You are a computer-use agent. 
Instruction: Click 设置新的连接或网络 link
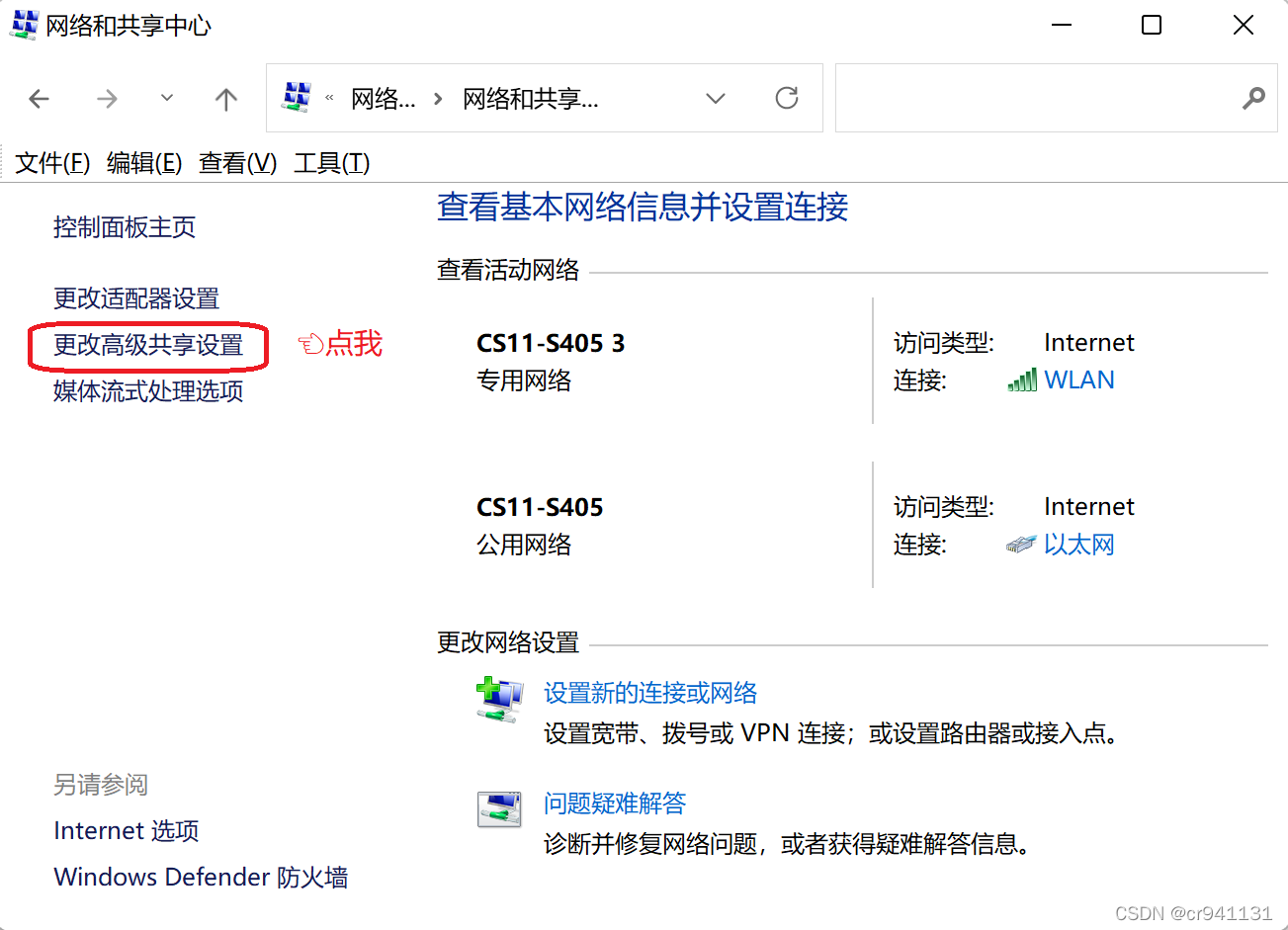[650, 693]
